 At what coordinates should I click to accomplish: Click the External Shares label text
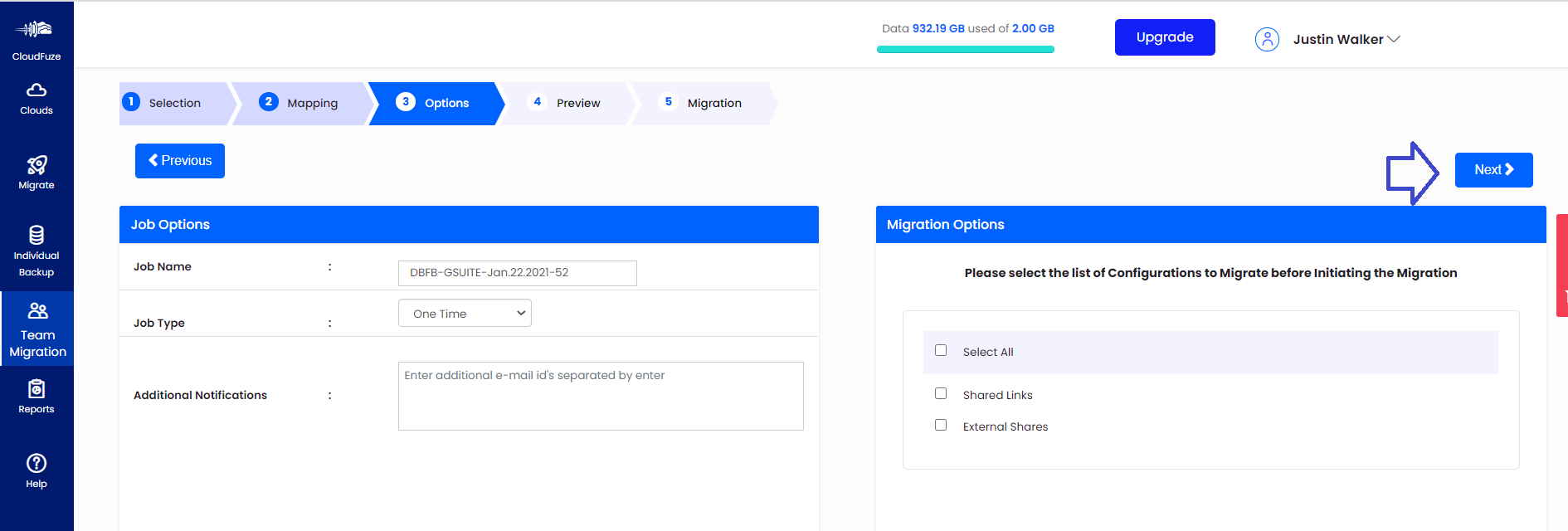(x=1006, y=426)
